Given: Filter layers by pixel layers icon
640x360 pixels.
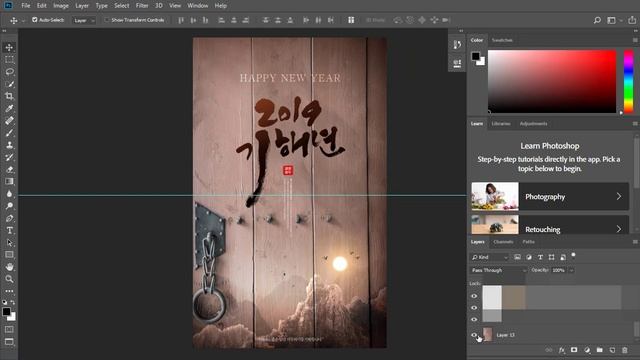Looking at the screenshot, I should click(x=517, y=257).
